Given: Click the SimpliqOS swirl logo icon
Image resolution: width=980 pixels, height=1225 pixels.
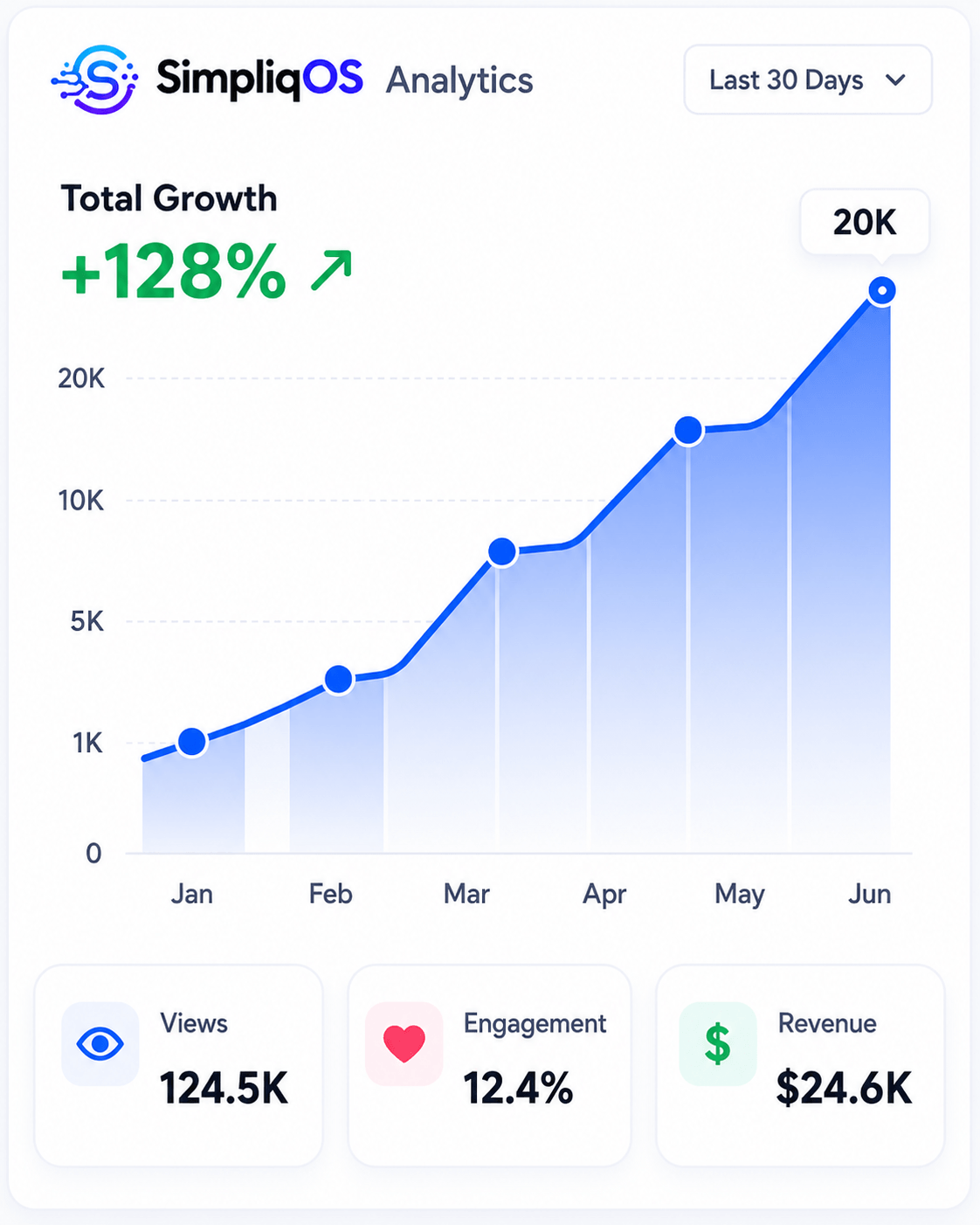Looking at the screenshot, I should [95, 80].
